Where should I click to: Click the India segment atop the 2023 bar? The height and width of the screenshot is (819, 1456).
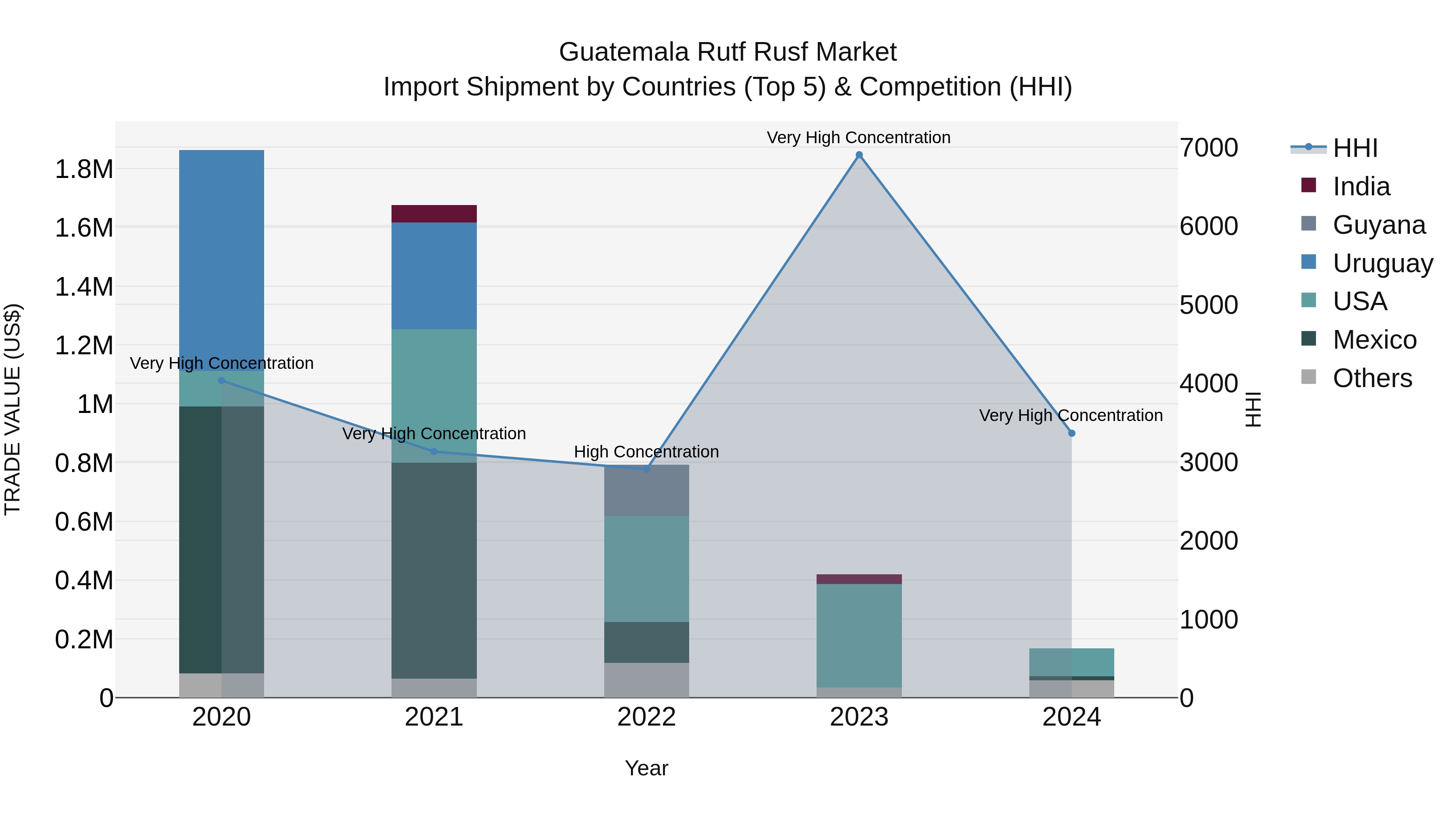coord(859,579)
